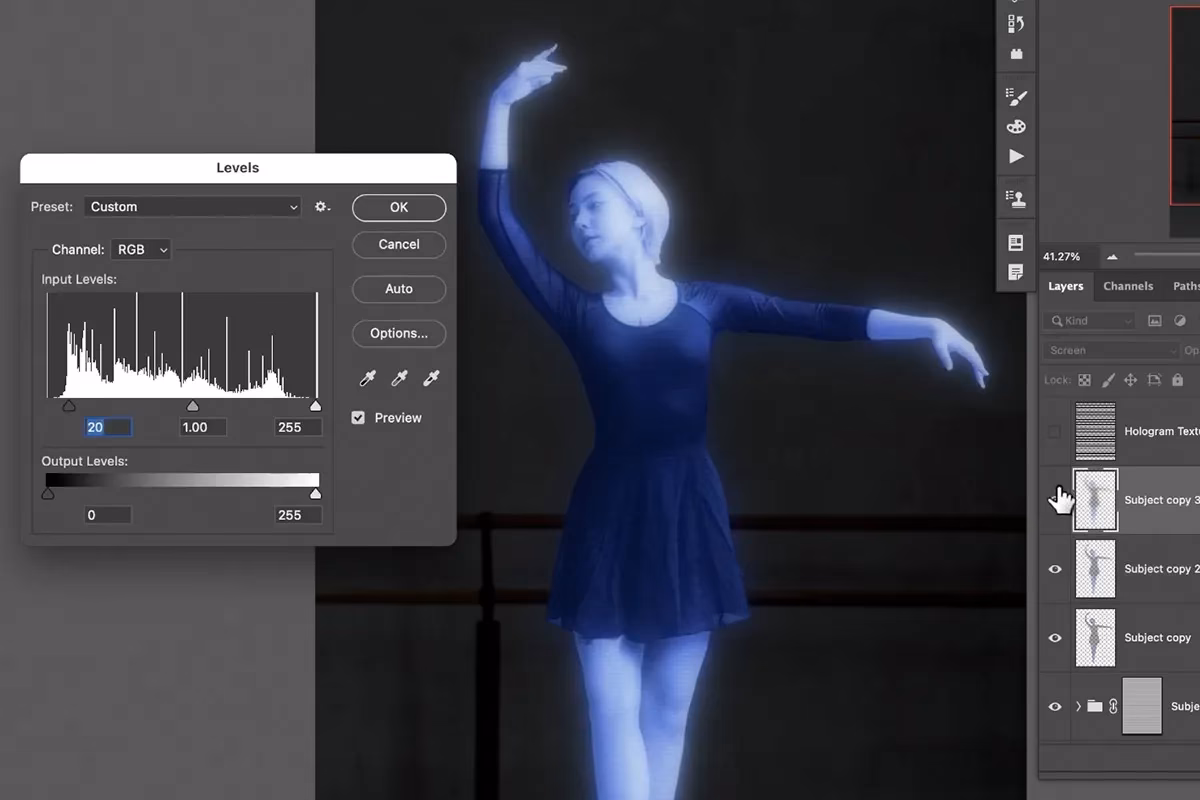The image size is (1200, 800).
Task: Open the Brush Settings panel
Action: (1016, 97)
